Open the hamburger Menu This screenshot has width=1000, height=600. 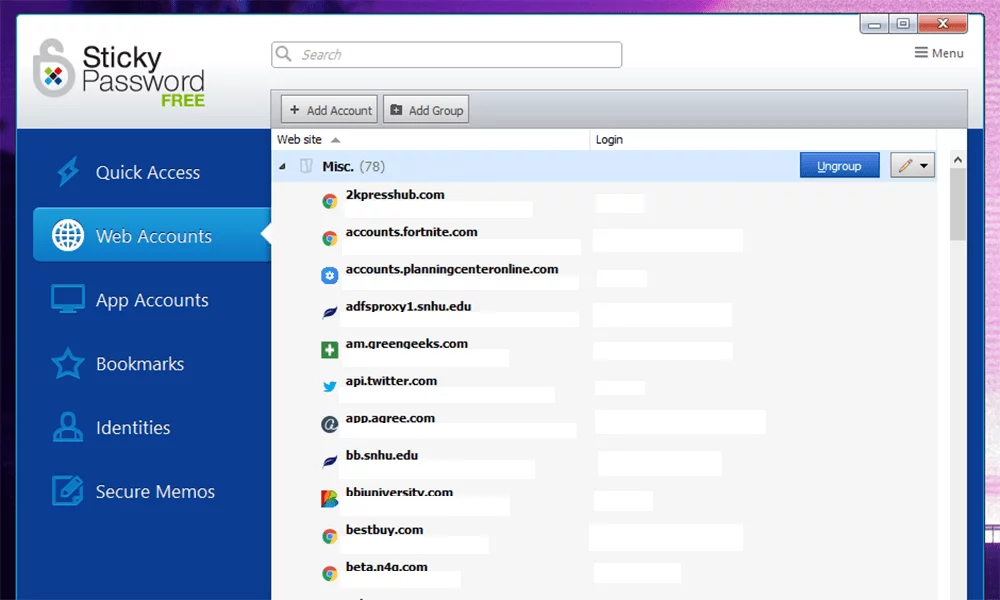click(x=939, y=53)
